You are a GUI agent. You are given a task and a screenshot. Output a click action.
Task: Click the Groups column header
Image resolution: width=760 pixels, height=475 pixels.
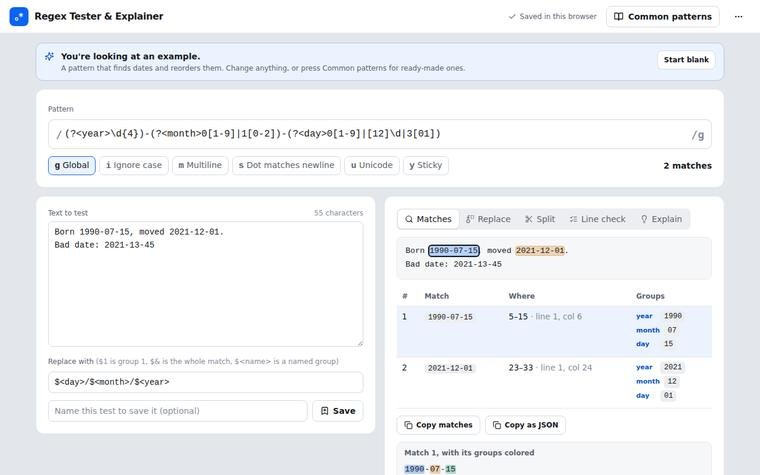(x=650, y=296)
